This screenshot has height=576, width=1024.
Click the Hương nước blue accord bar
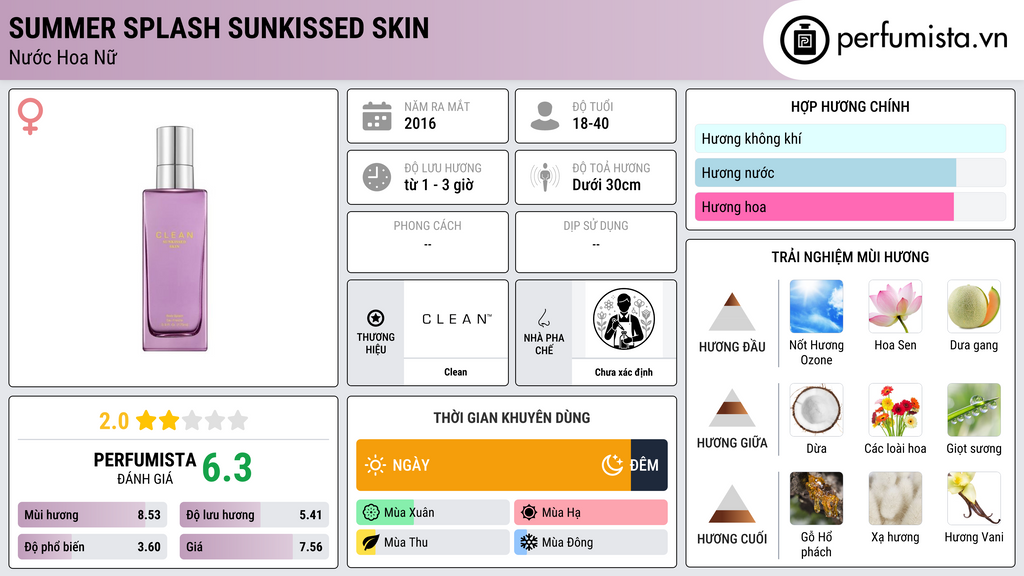(x=825, y=173)
